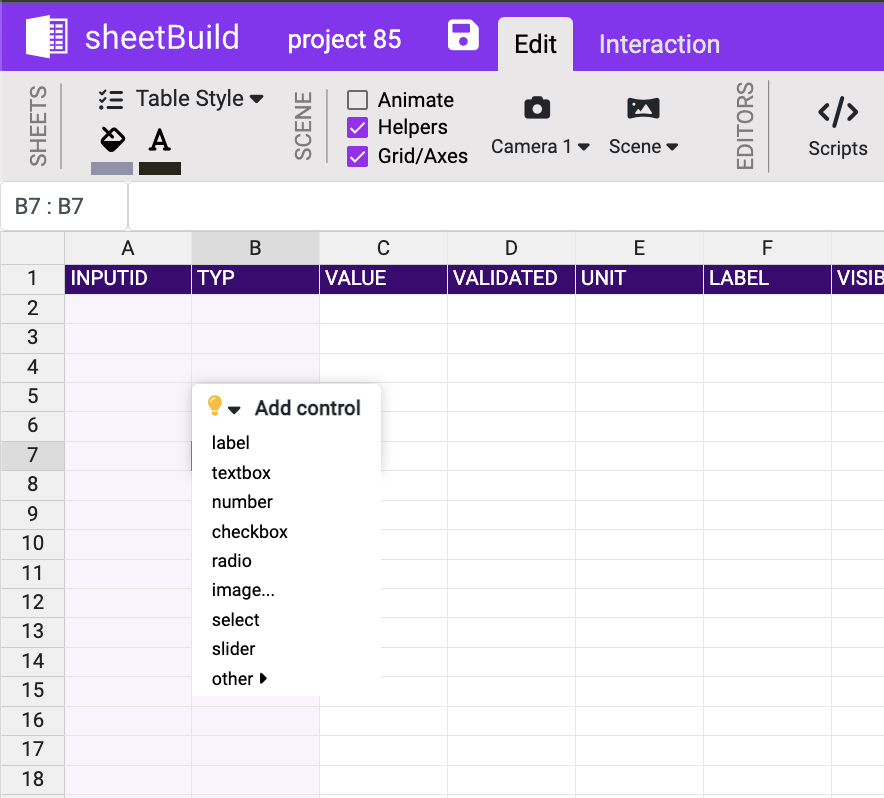
Task: Click the fill color paint bucket icon
Action: coord(112,139)
